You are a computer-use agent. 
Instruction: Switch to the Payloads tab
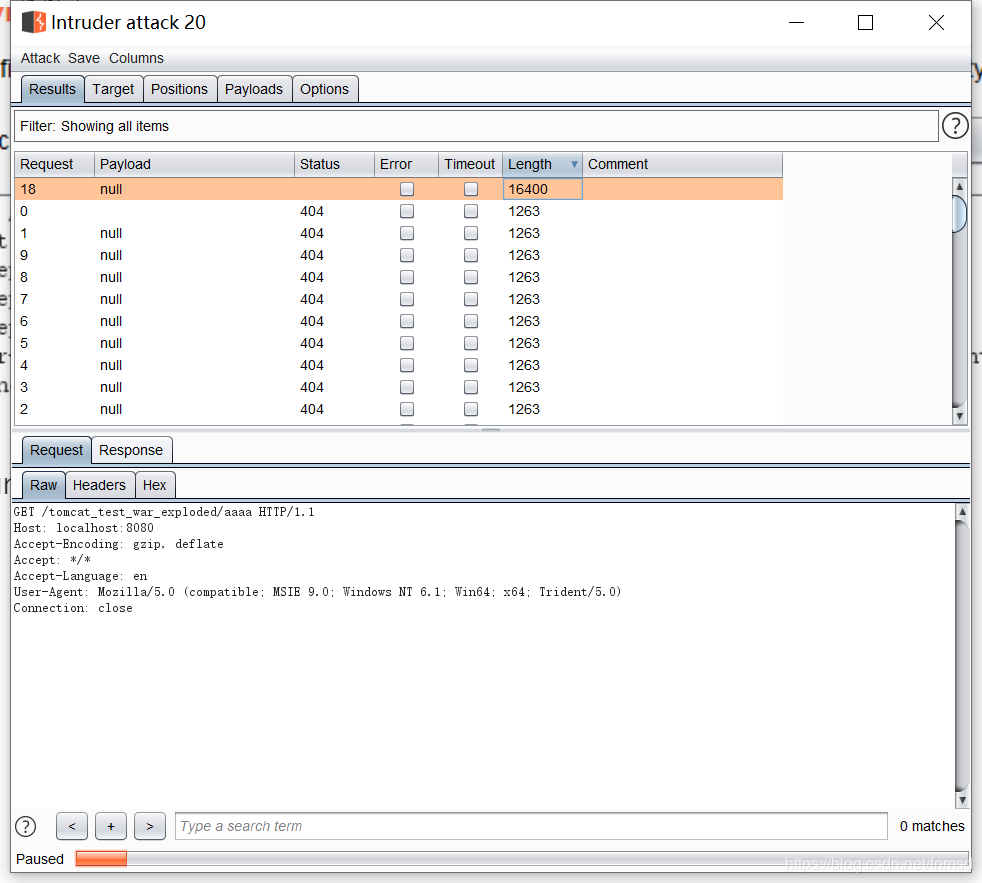coord(254,89)
